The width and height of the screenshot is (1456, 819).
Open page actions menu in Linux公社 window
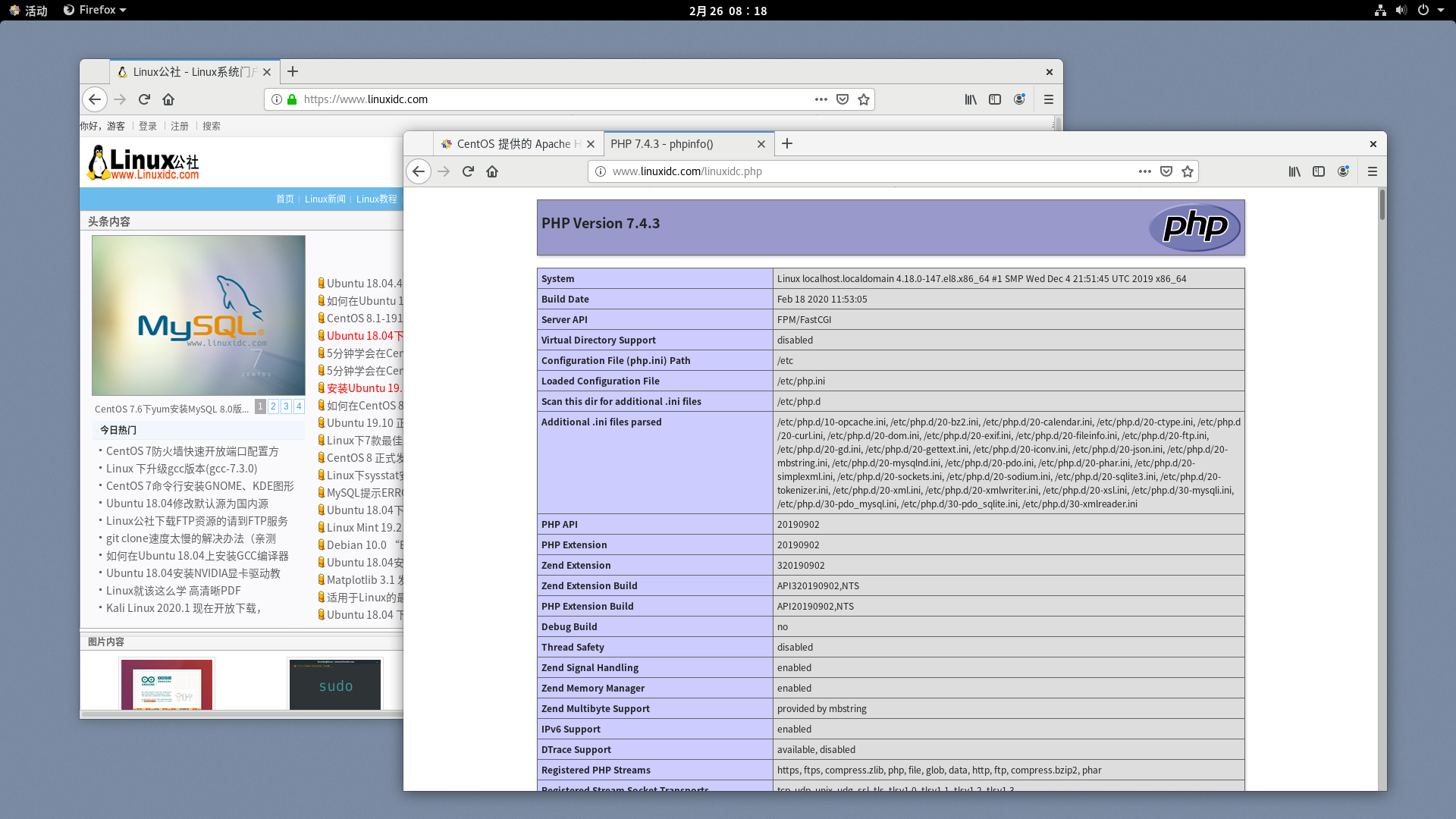click(x=821, y=99)
